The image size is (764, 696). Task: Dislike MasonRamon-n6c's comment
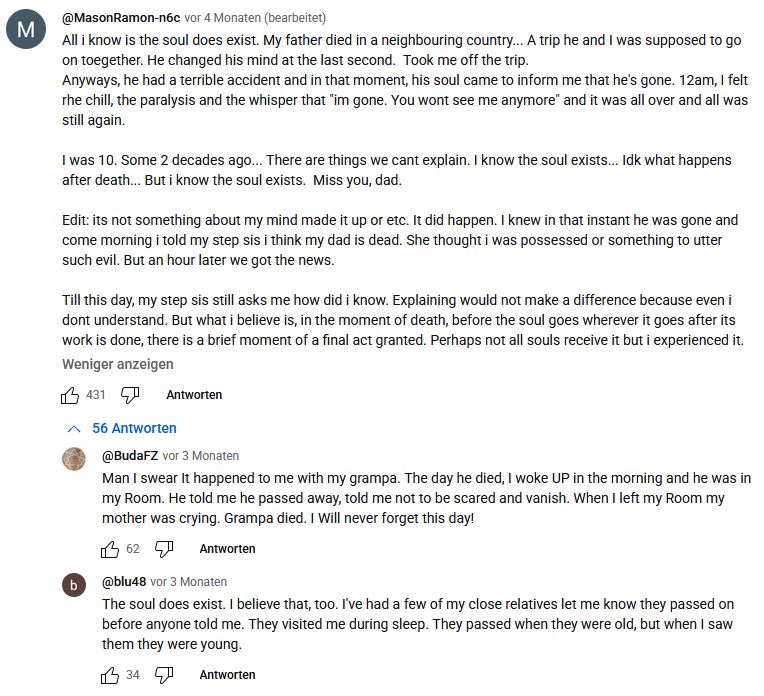[x=129, y=395]
